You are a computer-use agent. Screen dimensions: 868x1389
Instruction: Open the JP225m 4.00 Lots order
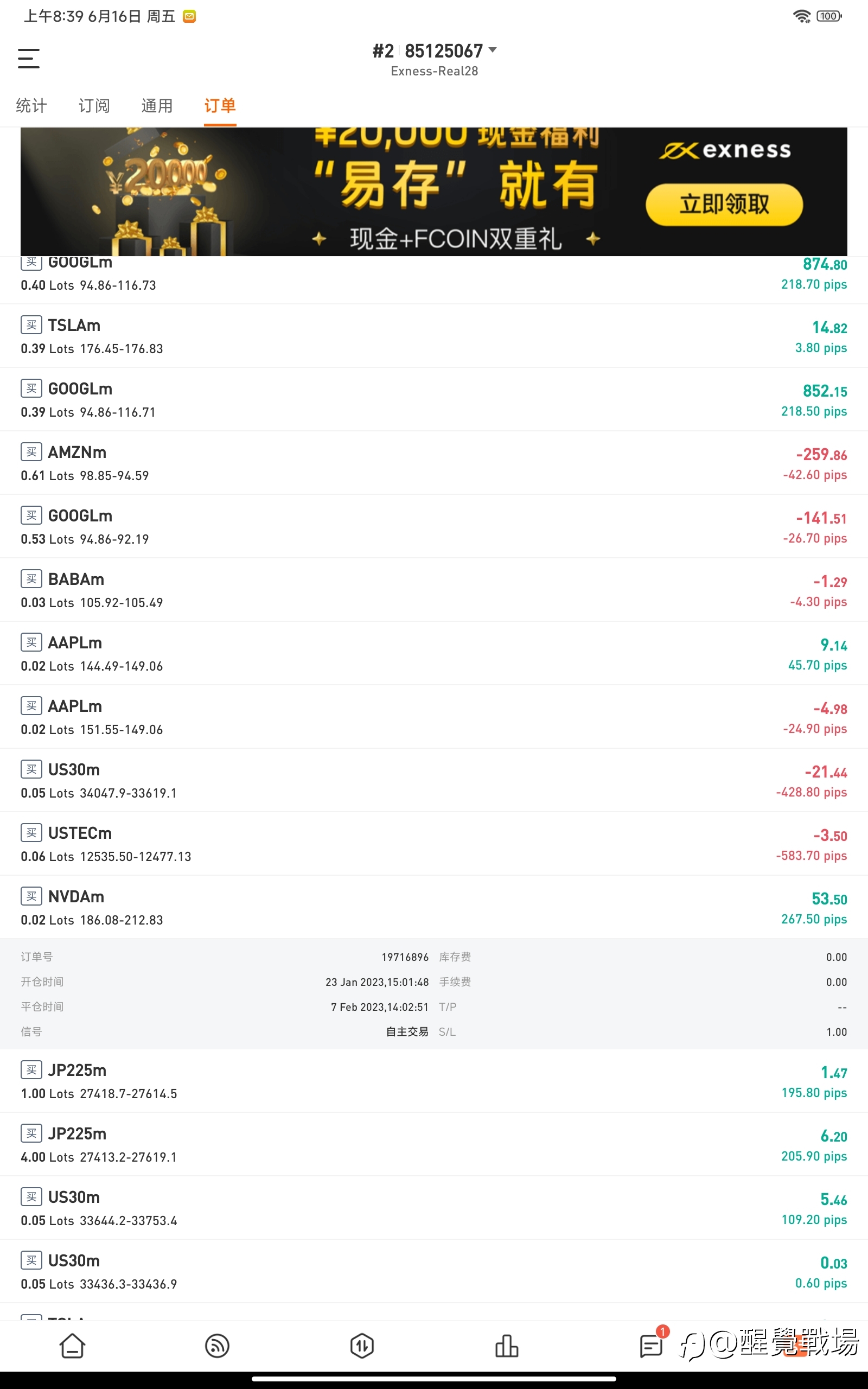pos(434,1144)
